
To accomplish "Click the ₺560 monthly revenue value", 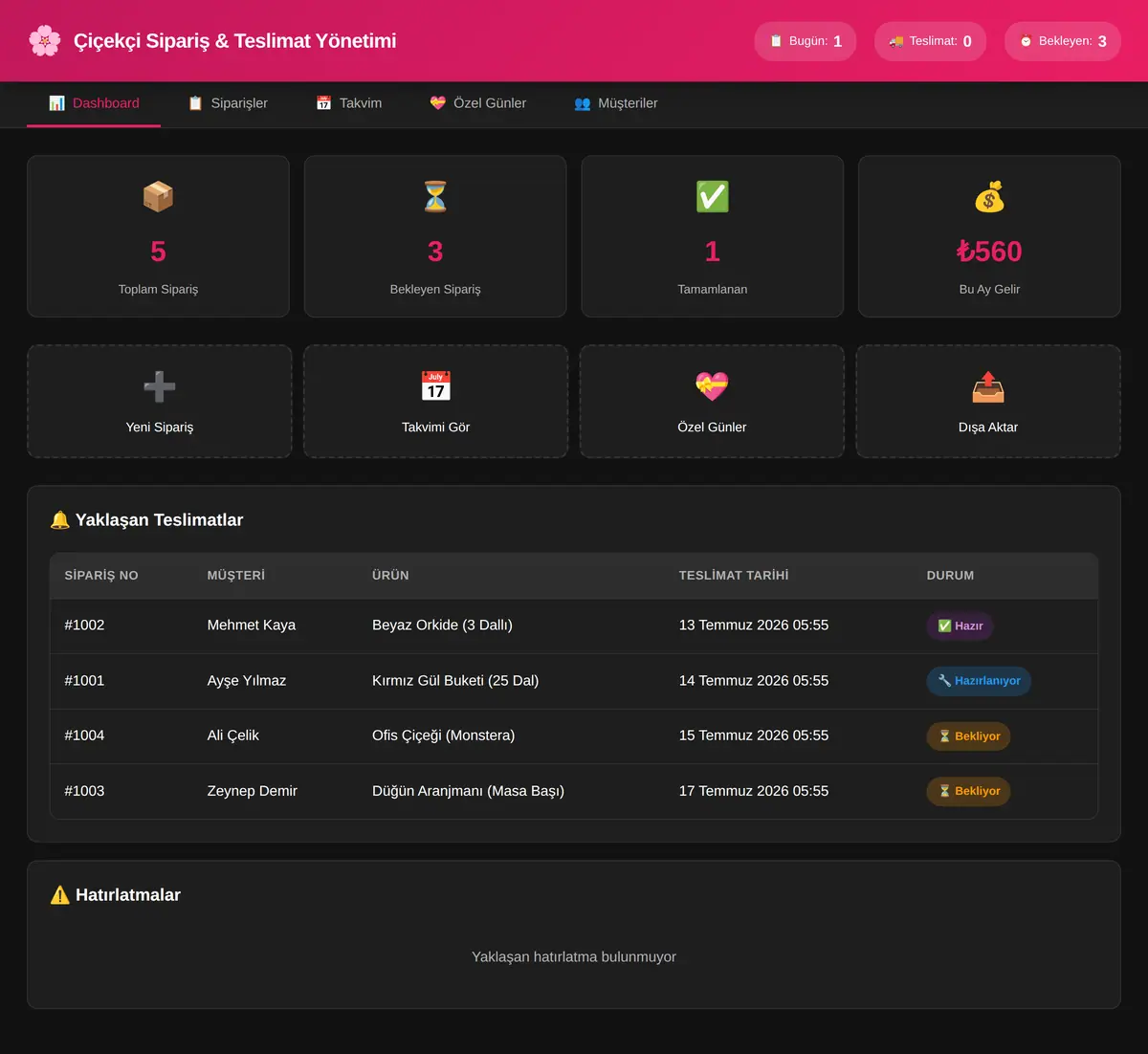I will tap(989, 252).
